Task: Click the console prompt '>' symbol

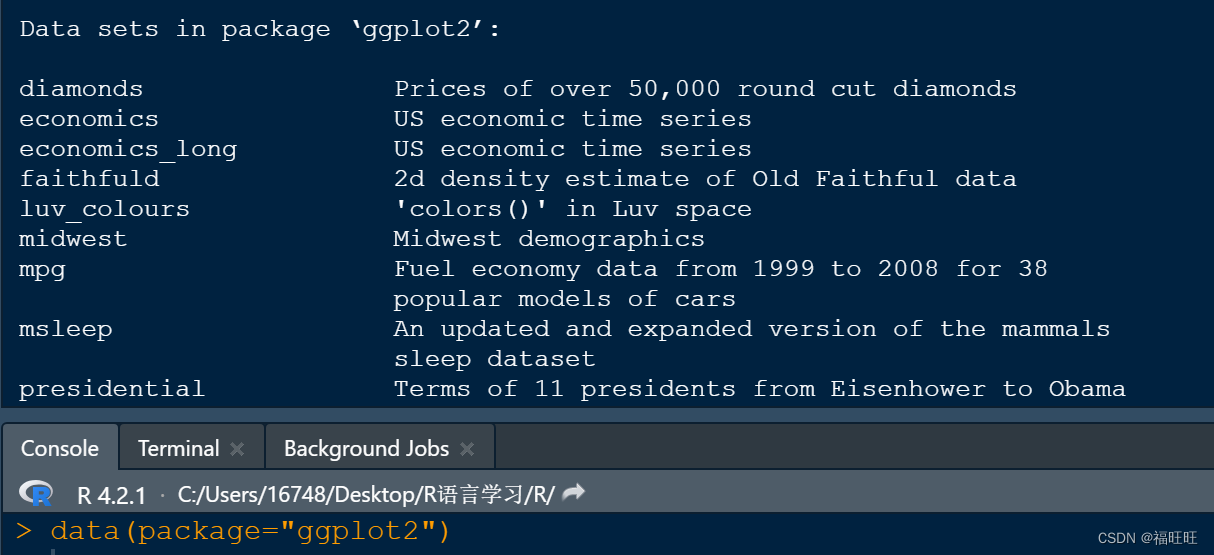Action: pyautogui.click(x=25, y=531)
